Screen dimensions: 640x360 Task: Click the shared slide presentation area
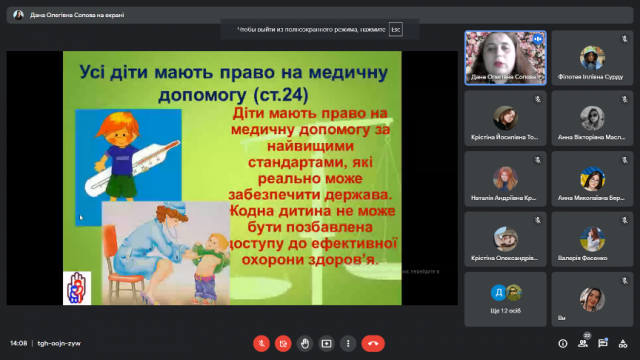232,178
